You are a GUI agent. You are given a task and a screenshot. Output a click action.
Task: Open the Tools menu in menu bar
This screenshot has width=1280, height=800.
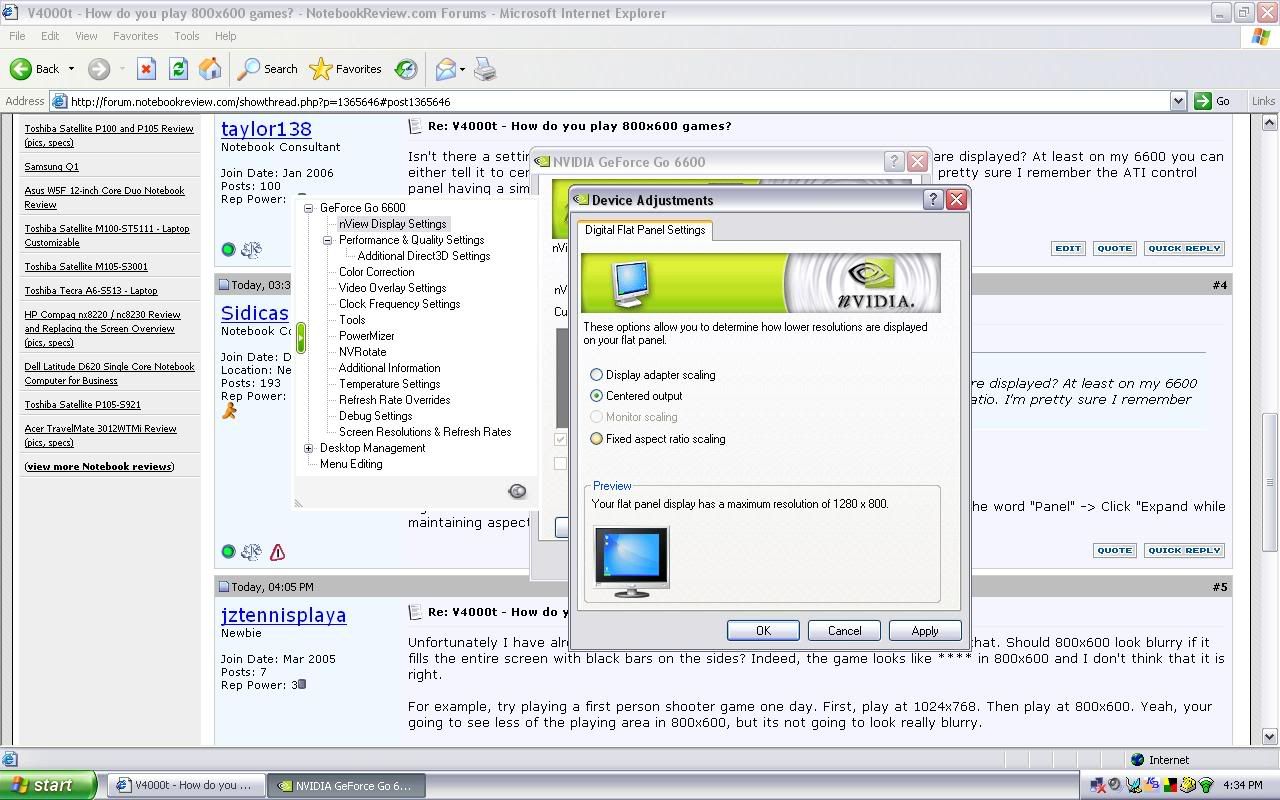point(186,36)
